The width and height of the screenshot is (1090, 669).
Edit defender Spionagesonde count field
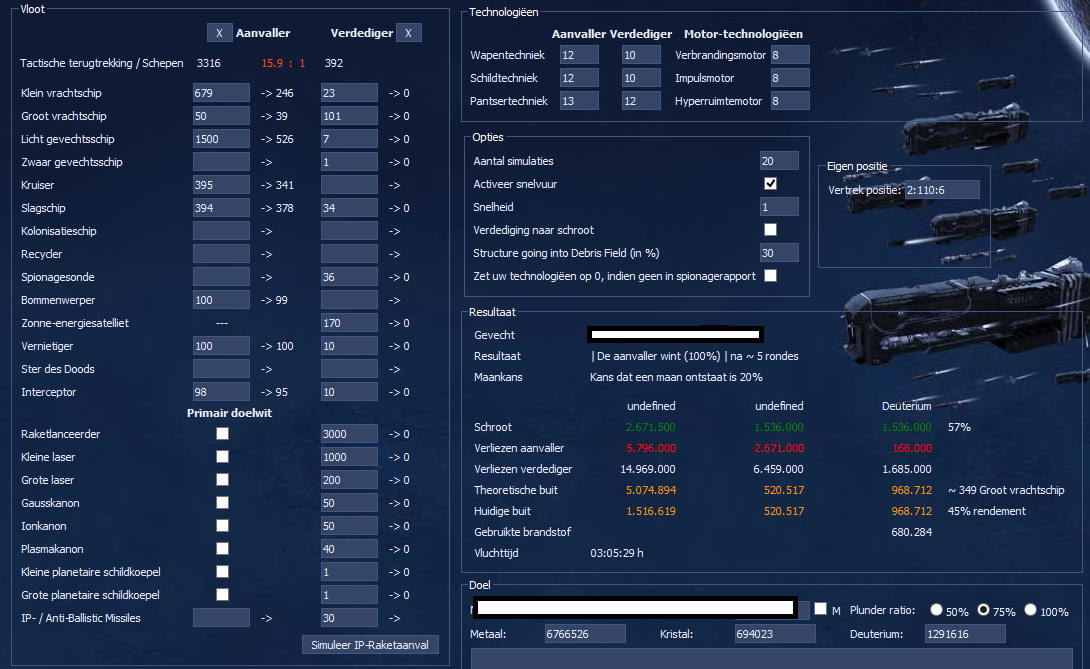[x=349, y=276]
